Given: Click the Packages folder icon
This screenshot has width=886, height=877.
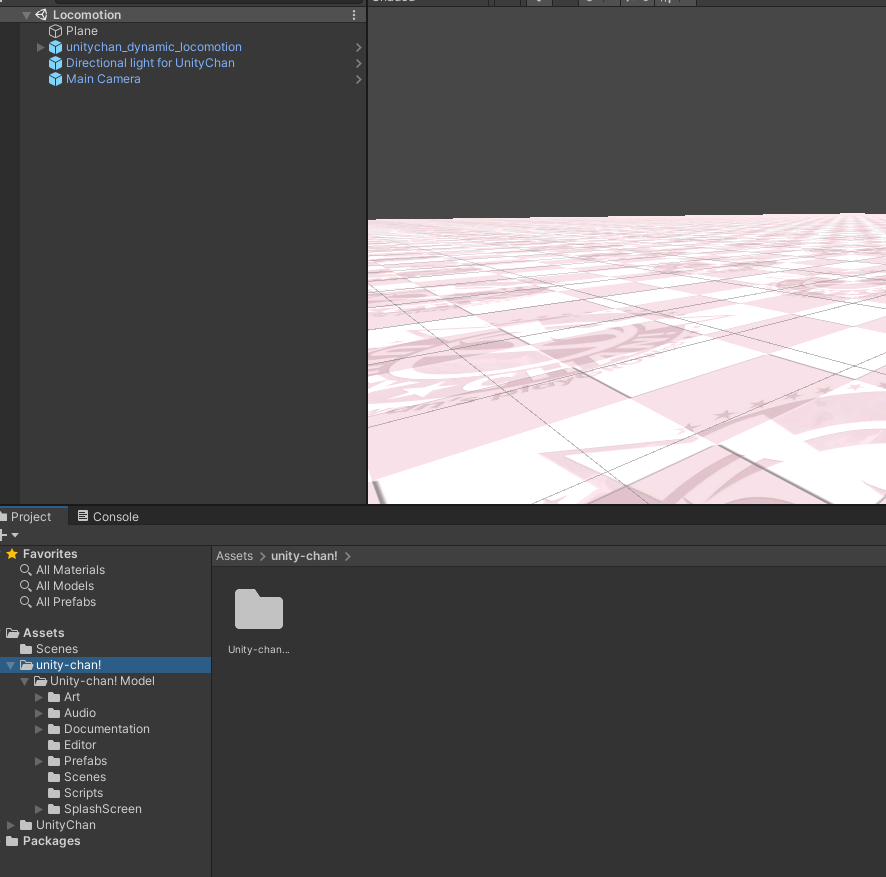Looking at the screenshot, I should [12, 841].
